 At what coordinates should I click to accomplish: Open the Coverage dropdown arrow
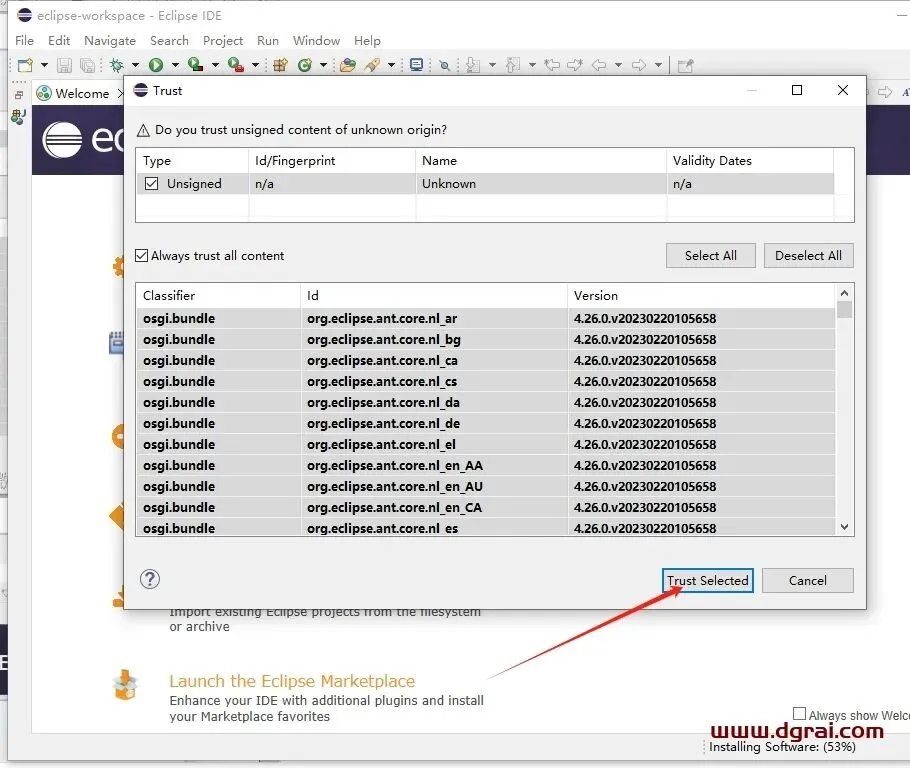click(215, 65)
